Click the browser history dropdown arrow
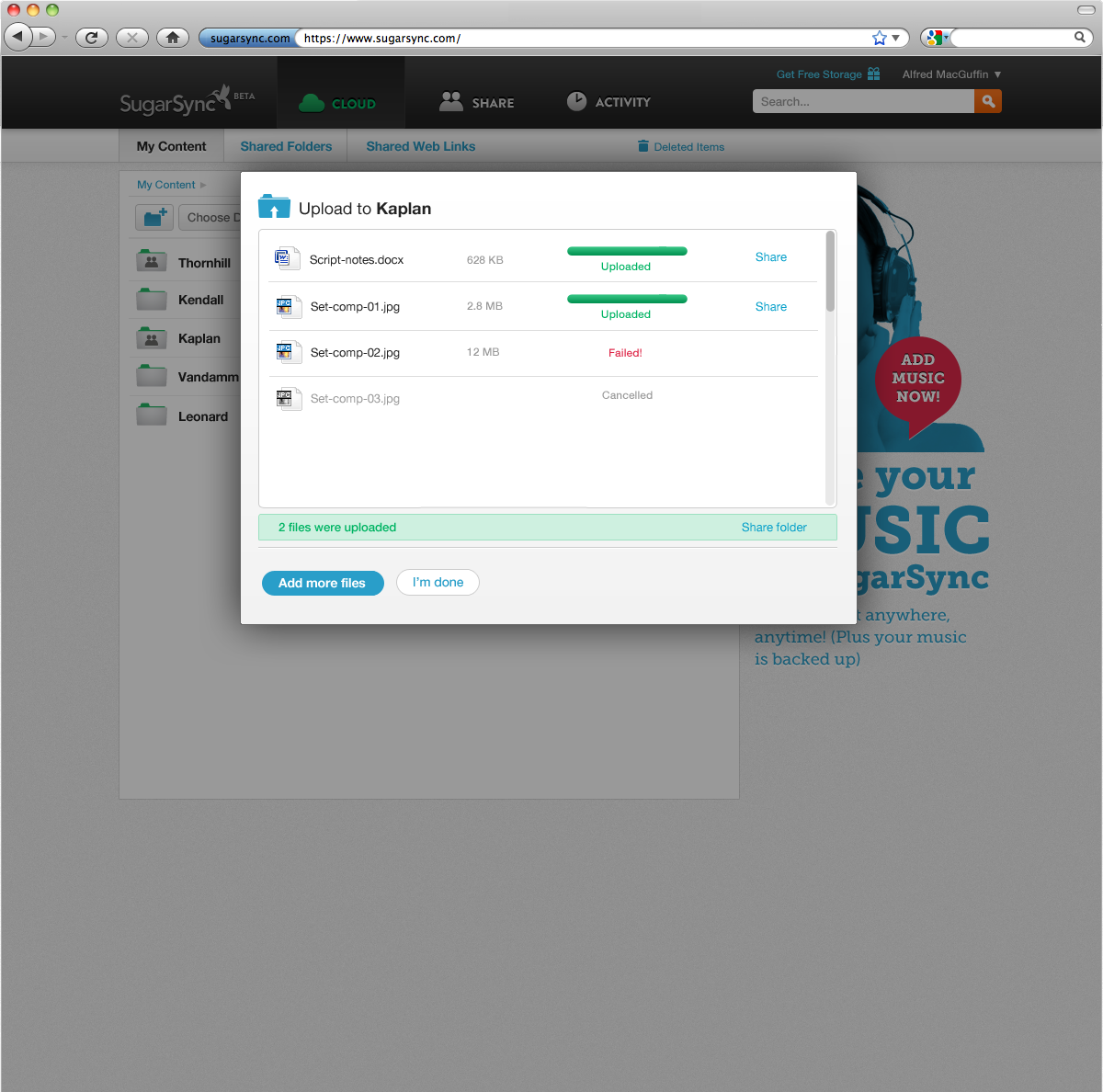 coord(64,38)
